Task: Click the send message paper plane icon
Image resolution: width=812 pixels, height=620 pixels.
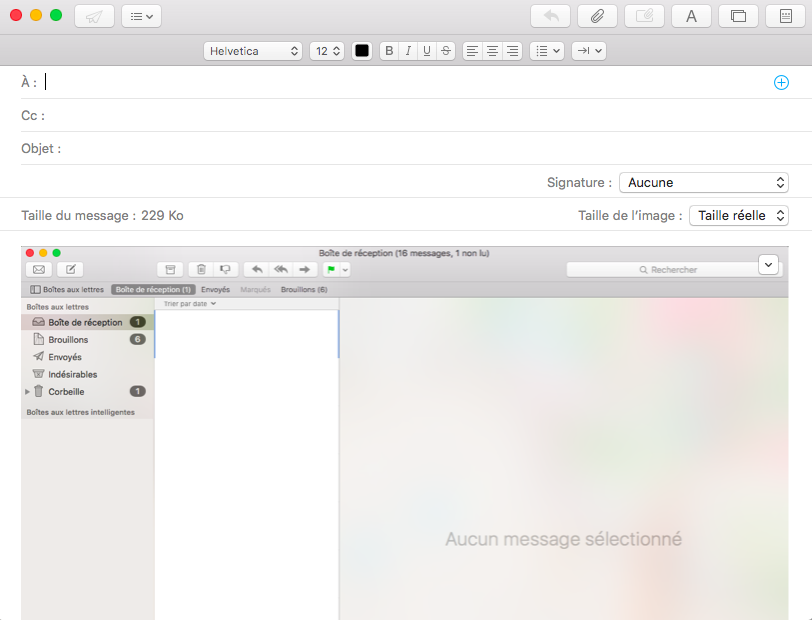Action: pyautogui.click(x=94, y=16)
